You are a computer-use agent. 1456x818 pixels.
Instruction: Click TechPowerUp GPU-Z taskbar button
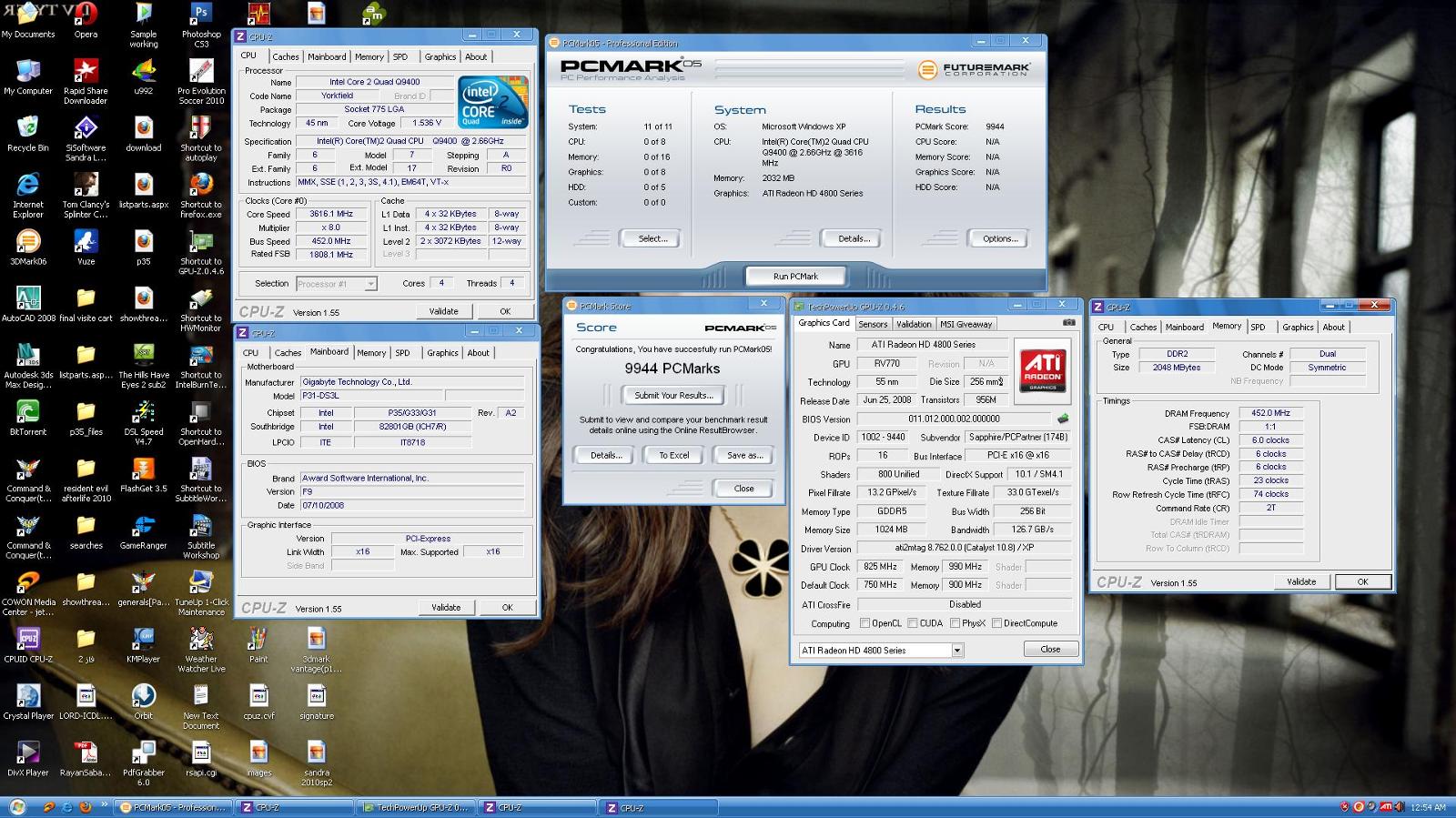point(415,807)
